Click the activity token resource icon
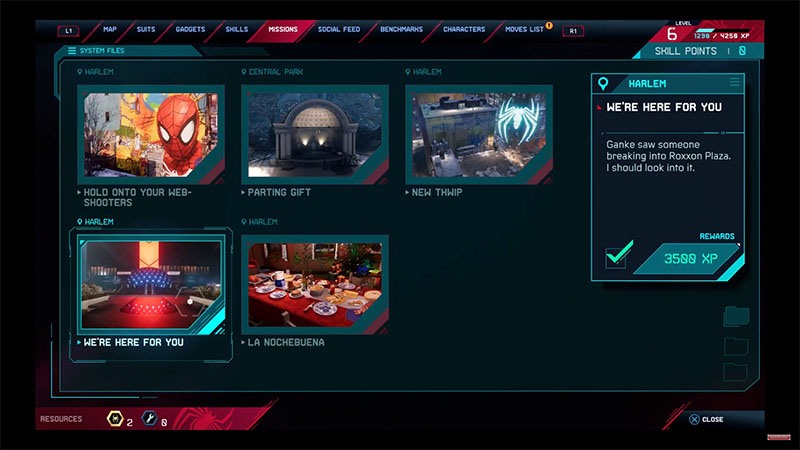800x450 pixels. click(115, 419)
